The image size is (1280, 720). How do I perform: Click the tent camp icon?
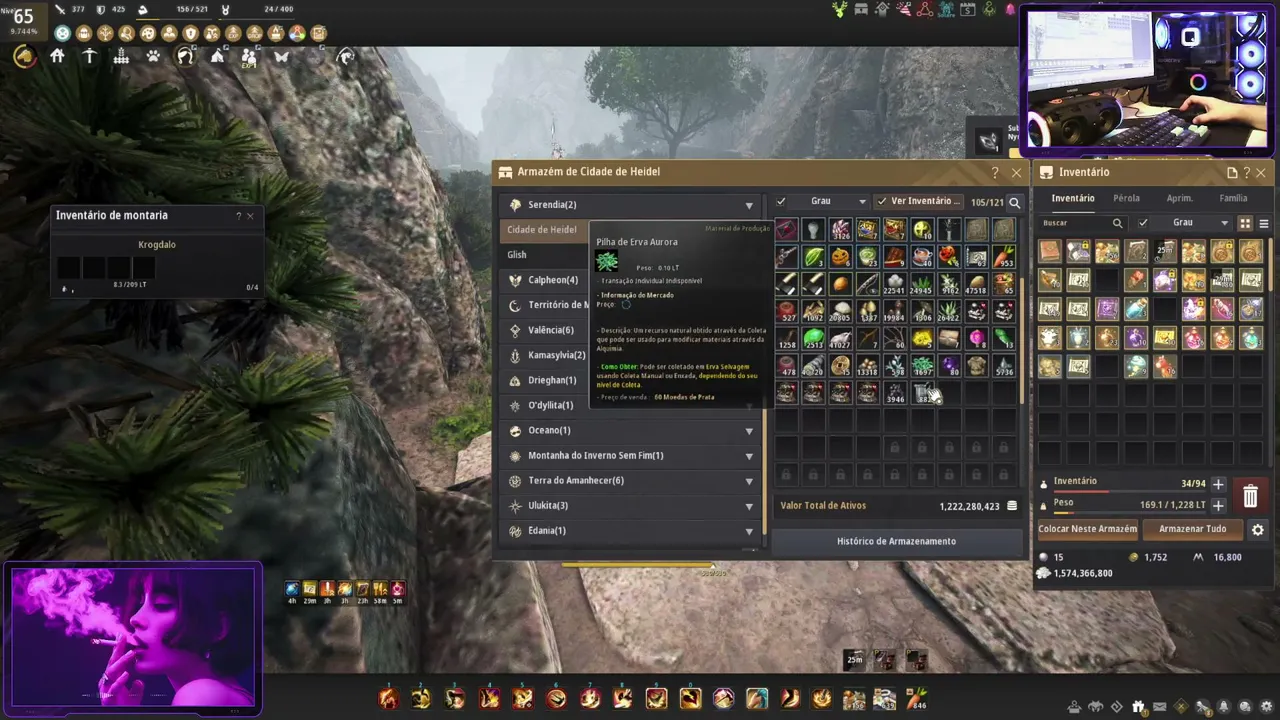[x=217, y=57]
